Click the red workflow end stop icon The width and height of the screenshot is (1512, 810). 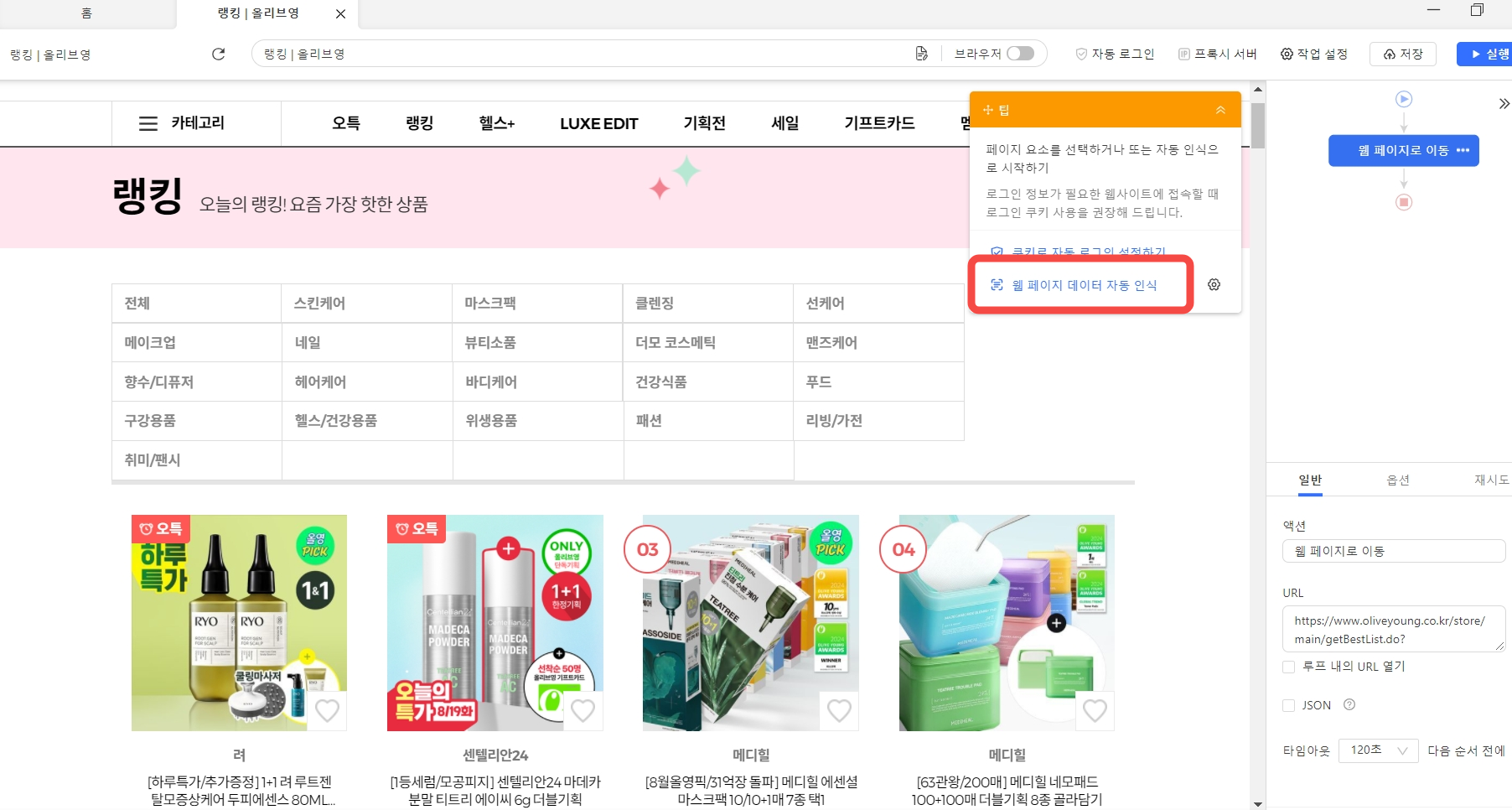click(x=1403, y=202)
